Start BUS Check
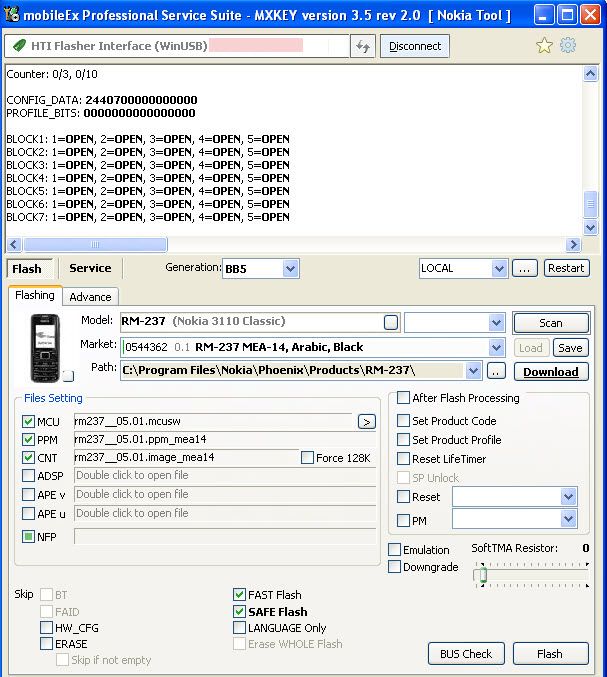Viewport: 607px width, 677px height. tap(466, 654)
